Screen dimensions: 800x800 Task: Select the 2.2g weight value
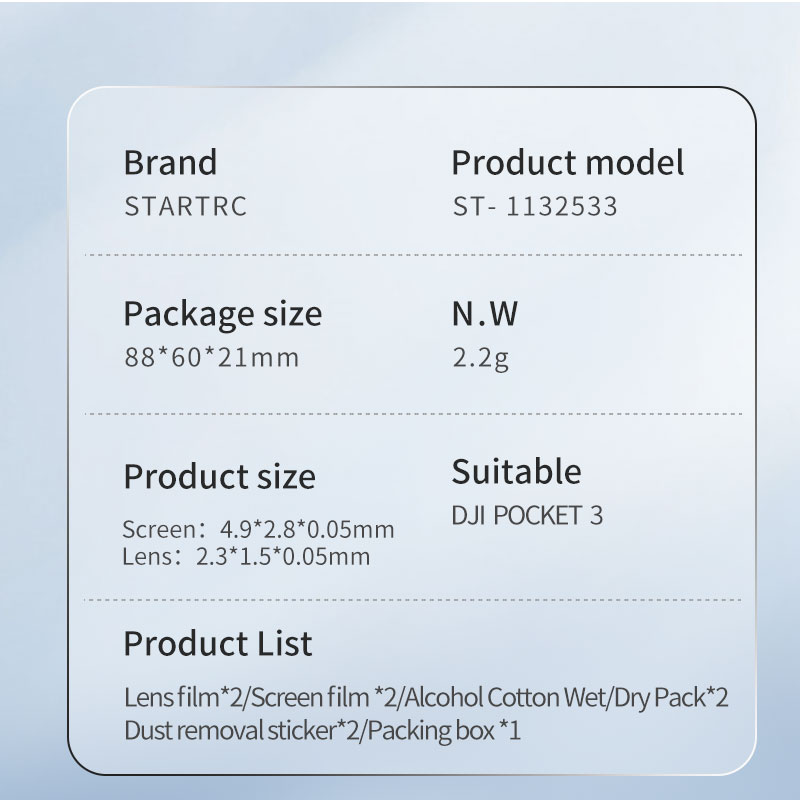pos(481,358)
